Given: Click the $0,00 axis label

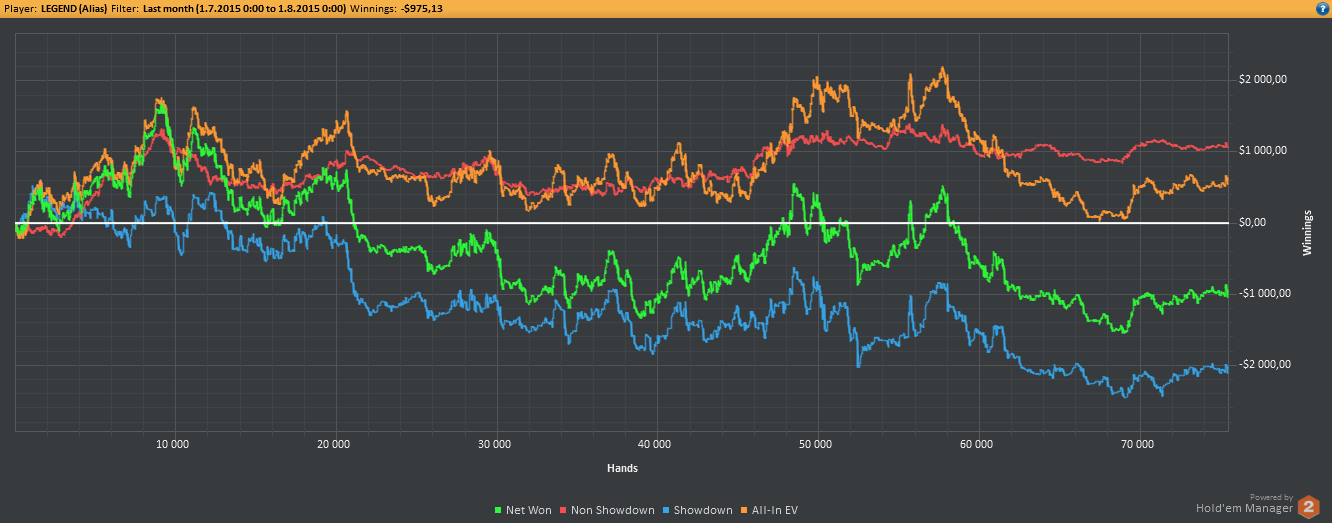Looking at the screenshot, I should coord(1252,222).
